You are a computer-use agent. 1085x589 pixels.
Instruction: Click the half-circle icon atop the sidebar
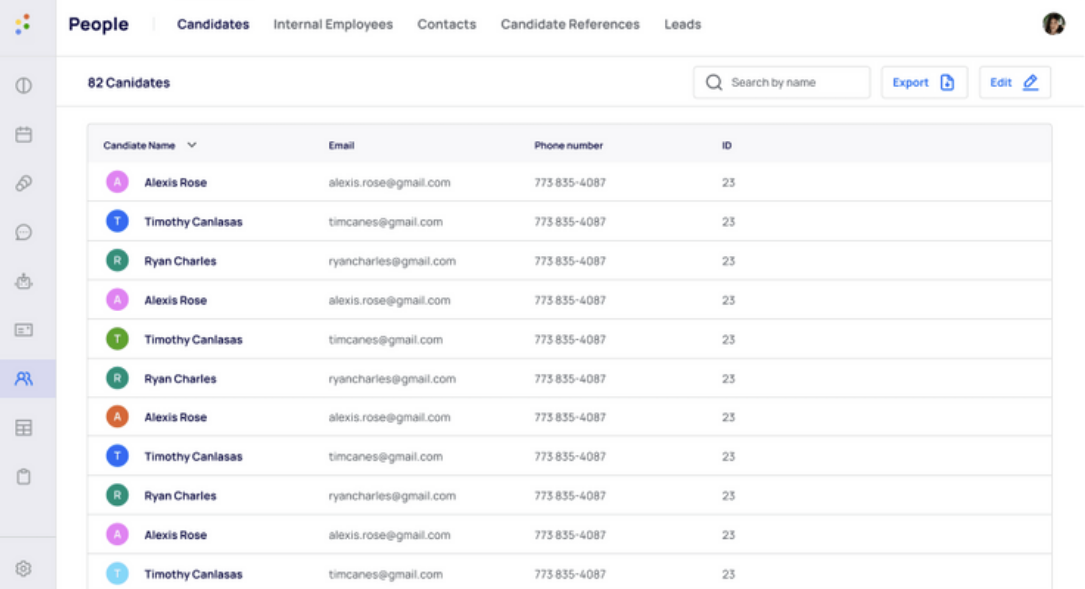(x=24, y=85)
